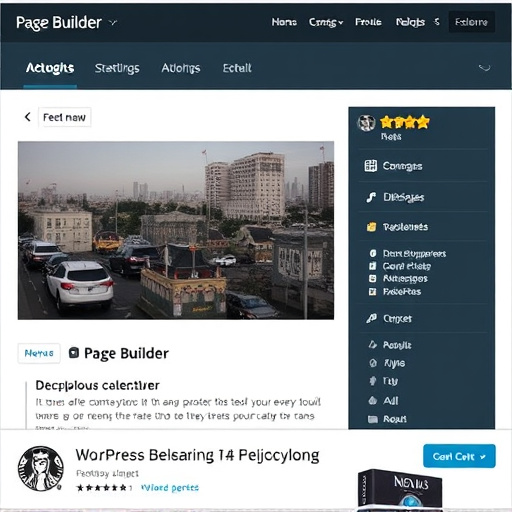512x512 pixels.
Task: Click the icon before the Page Builder heading
Action: 74,353
